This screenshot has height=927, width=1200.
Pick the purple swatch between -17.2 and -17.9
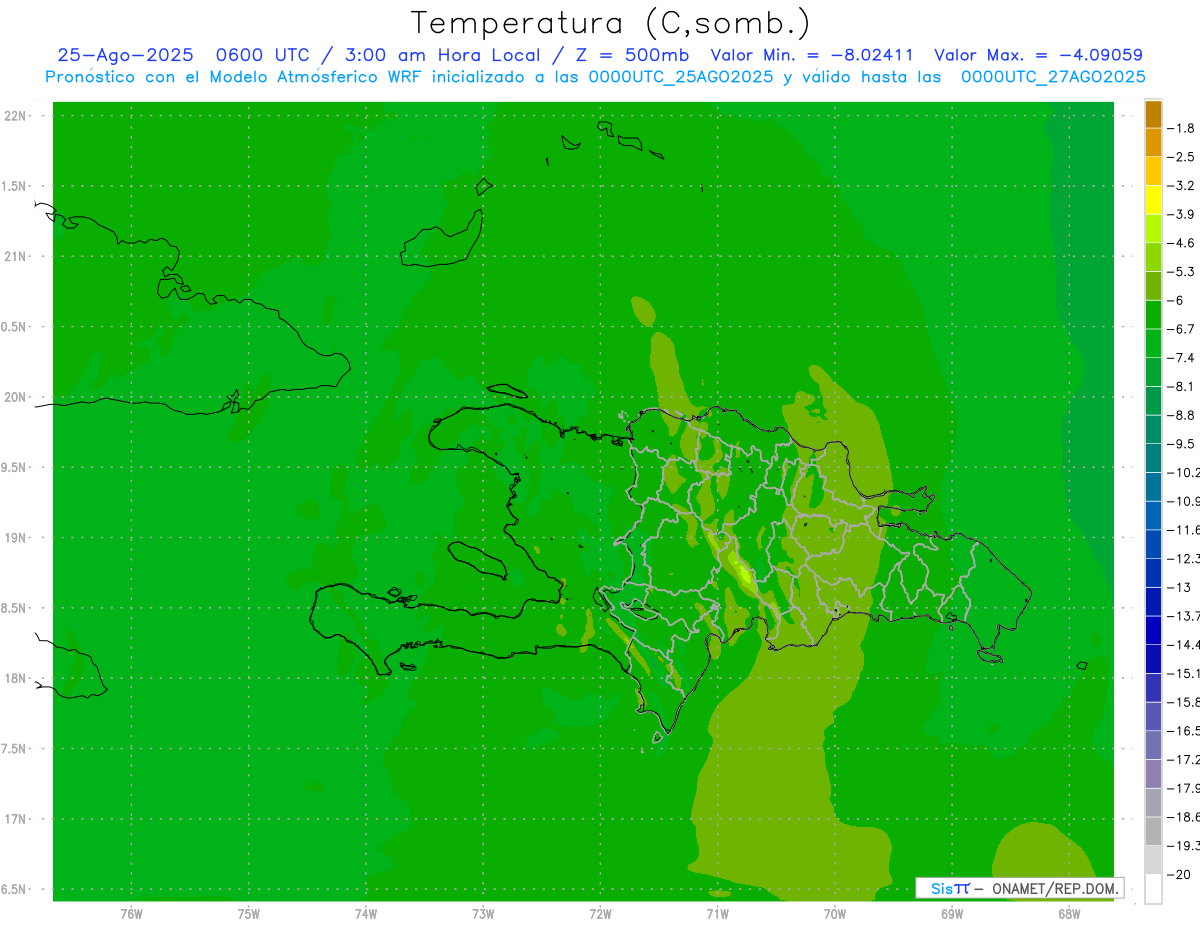tap(1153, 774)
